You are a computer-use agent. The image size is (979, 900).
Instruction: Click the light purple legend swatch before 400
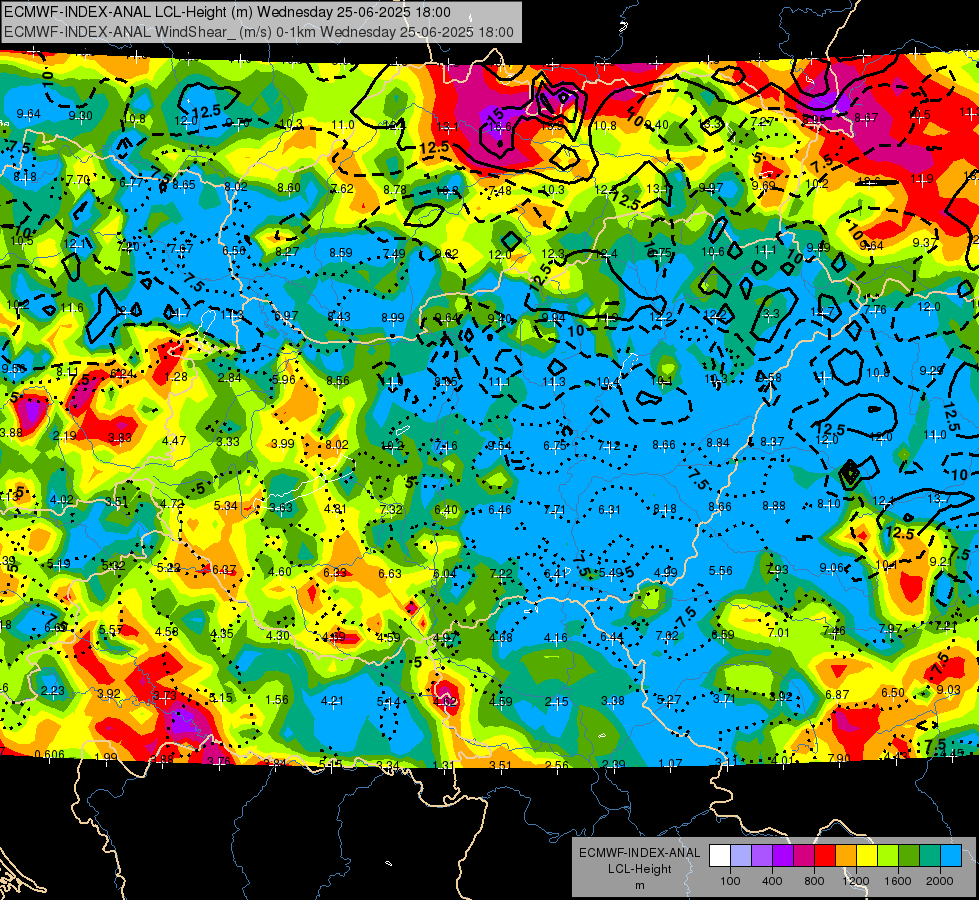[762, 856]
